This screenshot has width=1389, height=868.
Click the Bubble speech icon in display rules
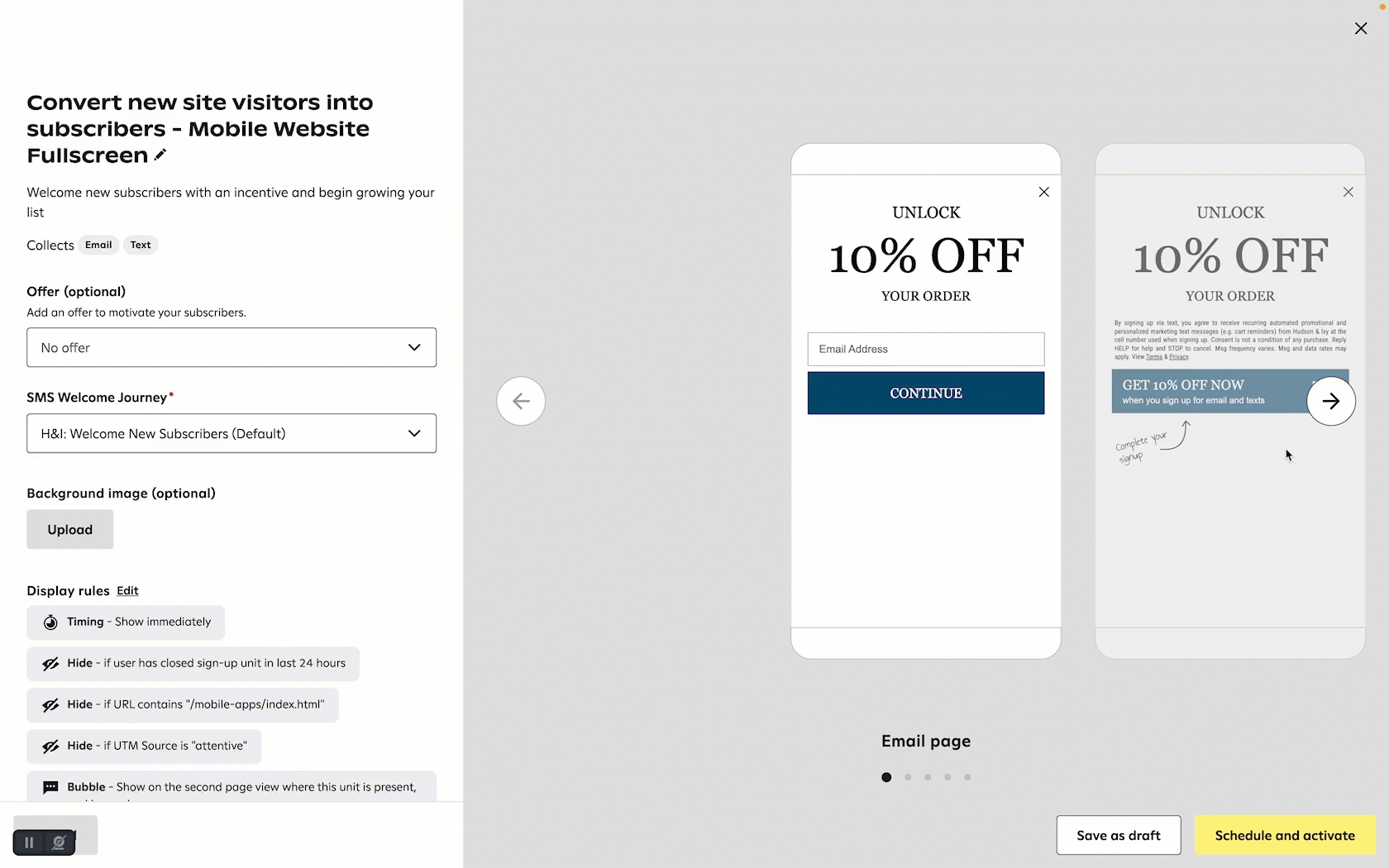tap(50, 787)
